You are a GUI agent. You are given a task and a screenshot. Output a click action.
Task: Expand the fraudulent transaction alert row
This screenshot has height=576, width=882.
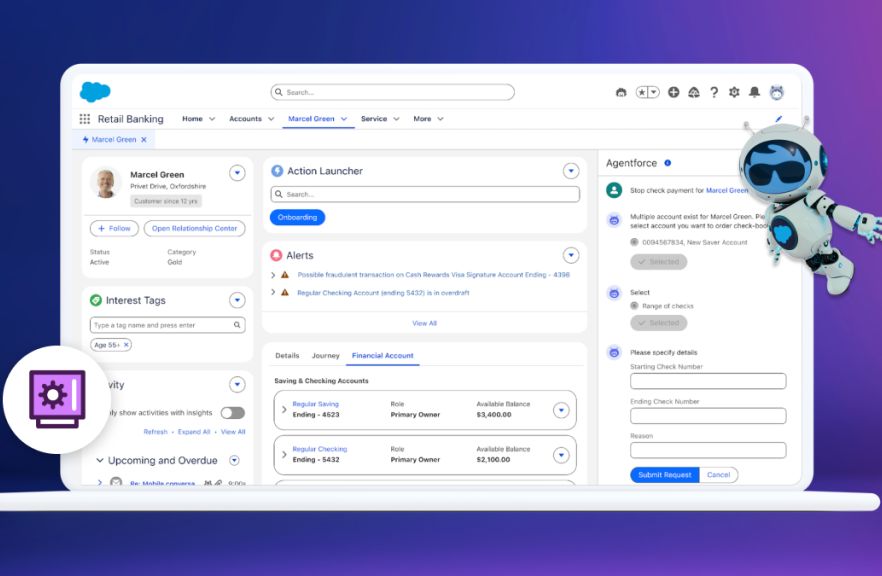click(x=273, y=274)
